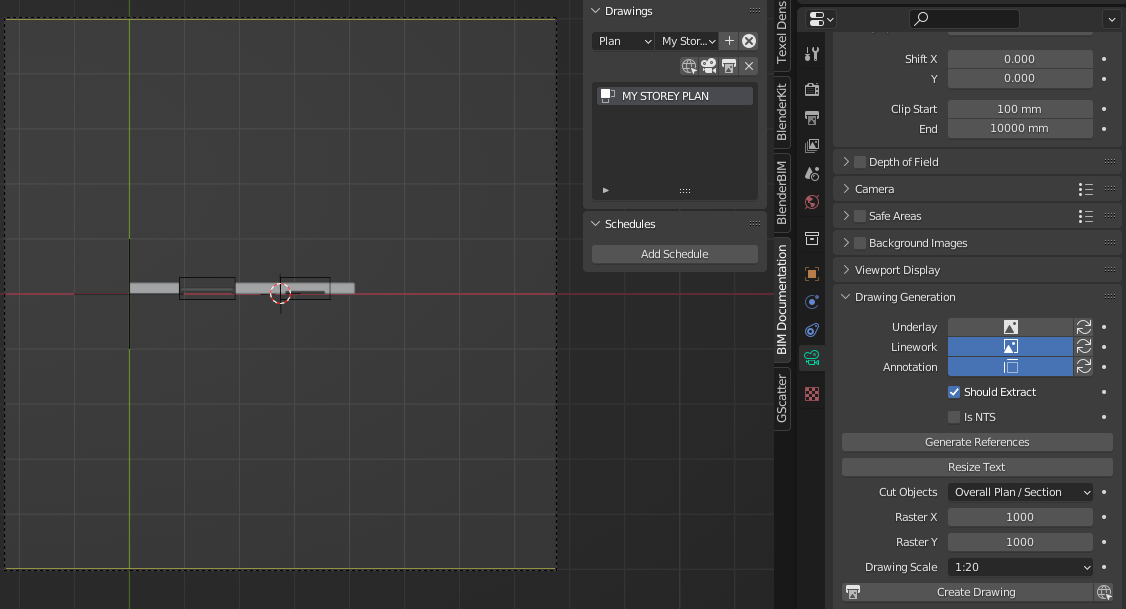Open the Output properties tab
This screenshot has height=609, width=1126.
811,118
